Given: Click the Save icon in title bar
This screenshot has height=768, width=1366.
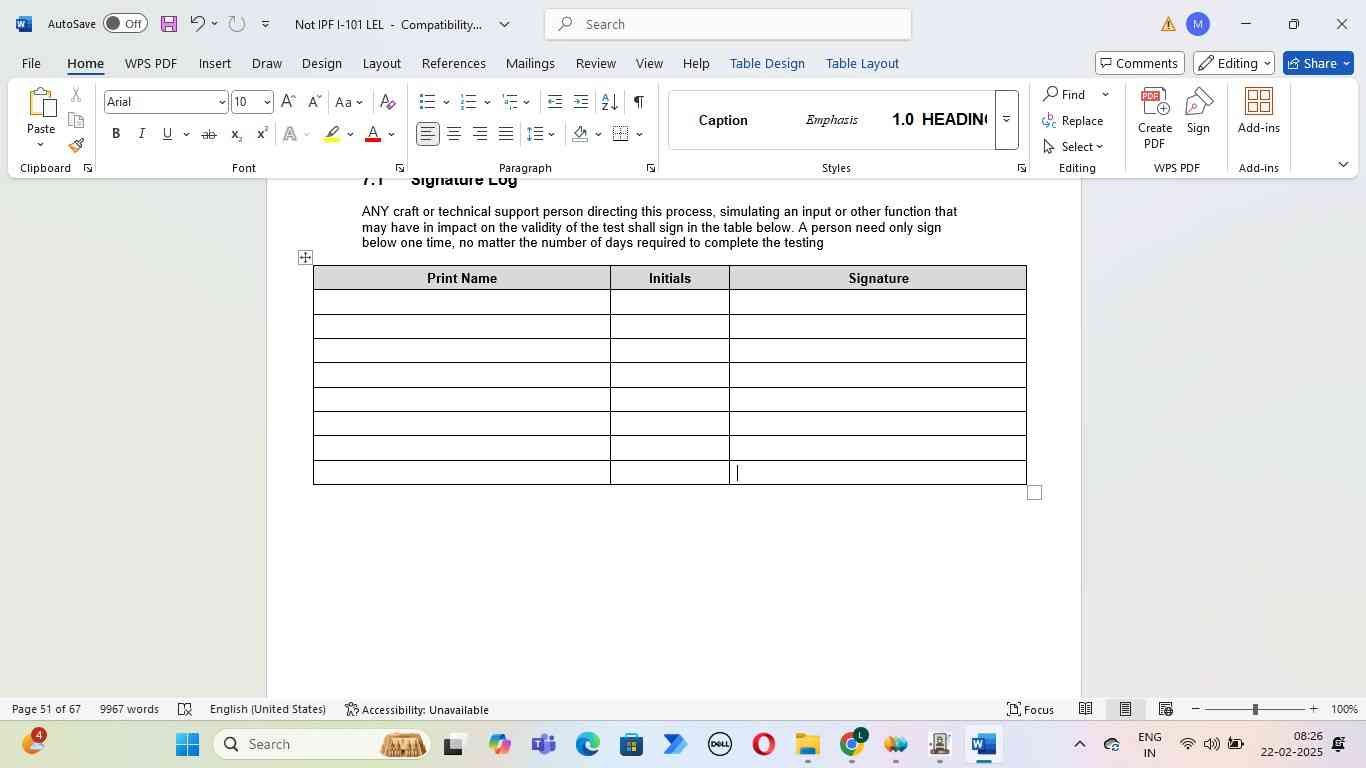Looking at the screenshot, I should [168, 24].
